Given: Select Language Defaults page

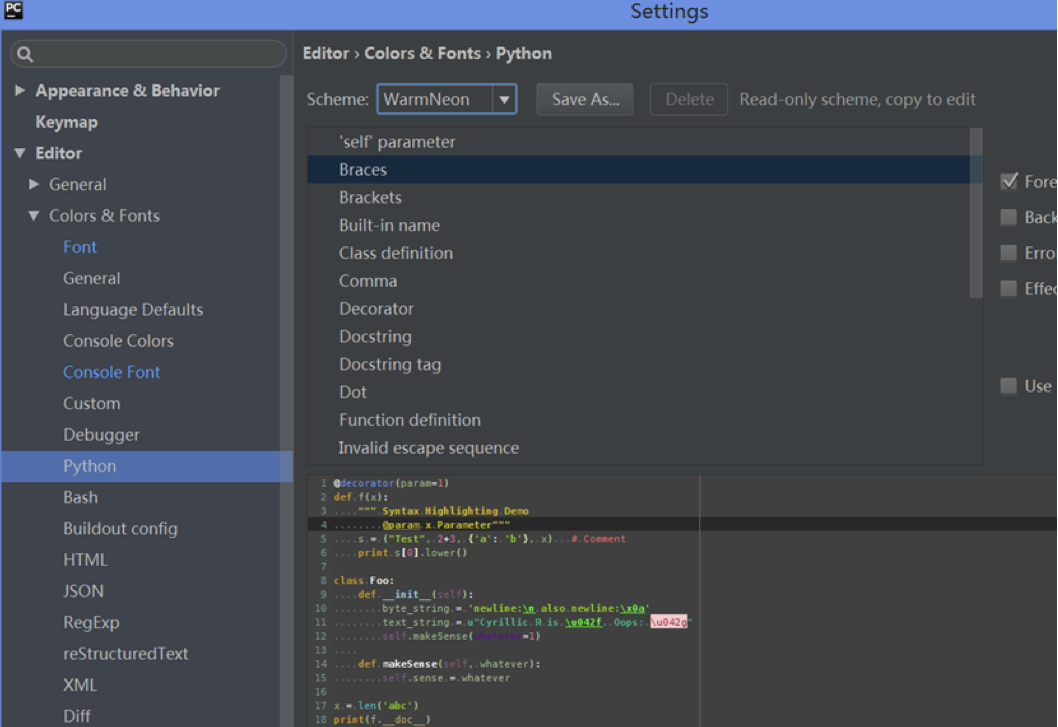Looking at the screenshot, I should click(133, 309).
